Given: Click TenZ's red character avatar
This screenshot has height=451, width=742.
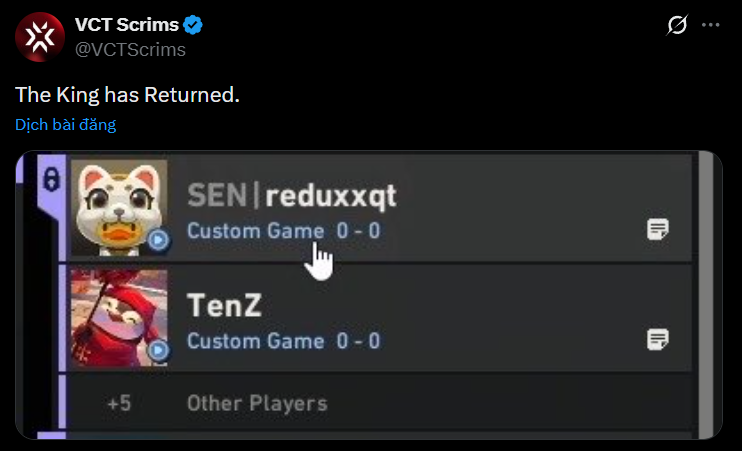Looking at the screenshot, I should 118,317.
